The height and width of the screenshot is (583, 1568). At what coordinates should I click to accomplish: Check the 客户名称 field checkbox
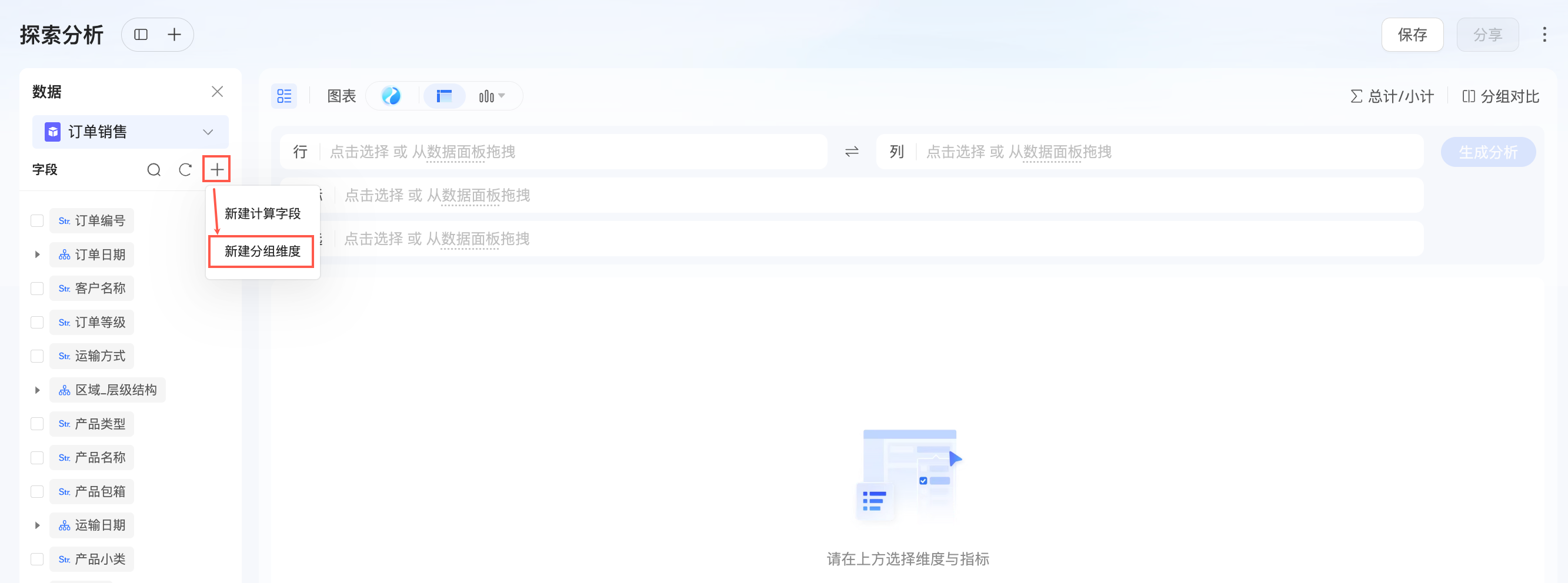(37, 289)
